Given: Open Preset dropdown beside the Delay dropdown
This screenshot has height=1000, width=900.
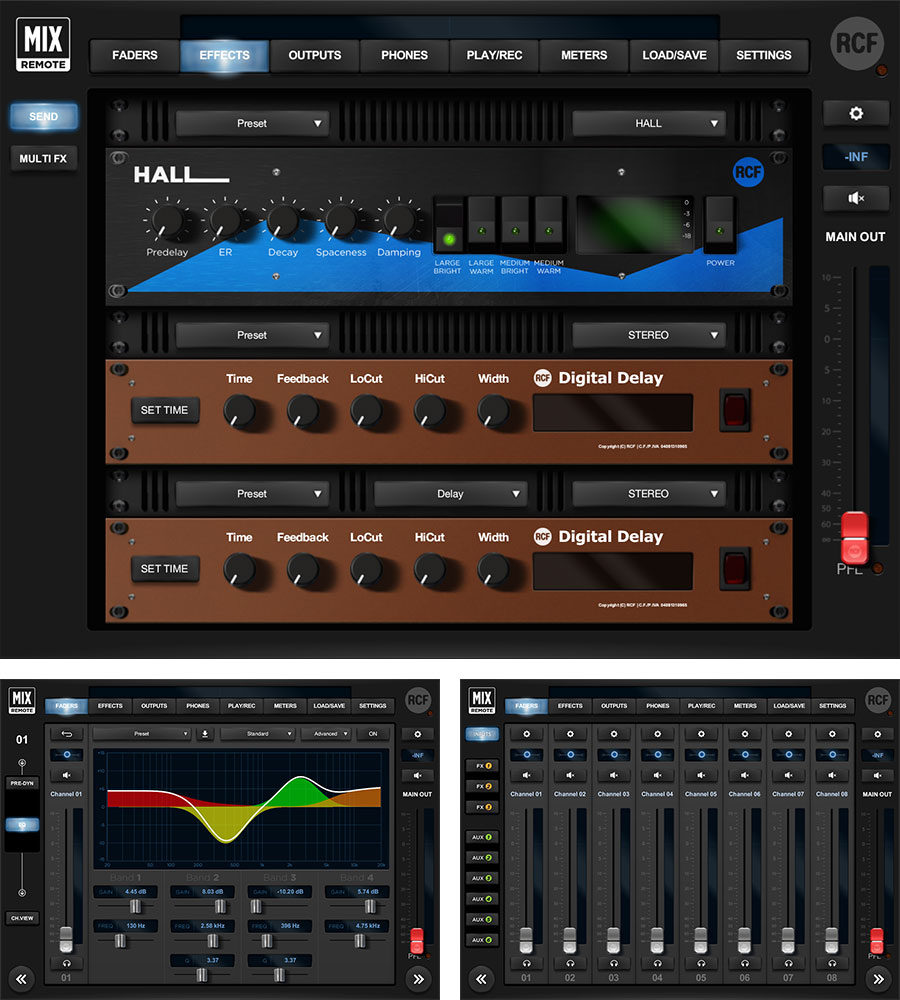Looking at the screenshot, I should click(x=253, y=494).
